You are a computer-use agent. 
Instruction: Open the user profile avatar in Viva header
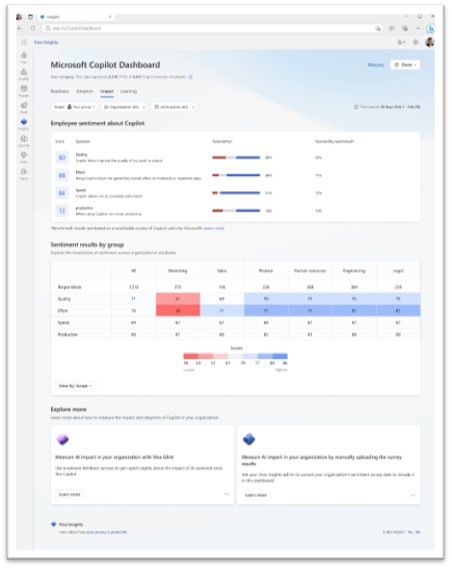[x=430, y=42]
